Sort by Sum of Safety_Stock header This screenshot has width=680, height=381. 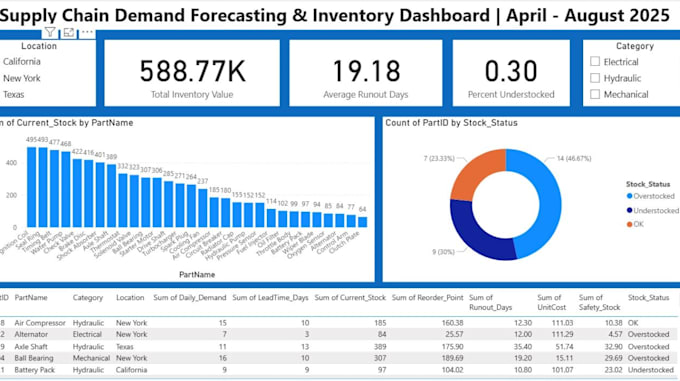[x=599, y=303]
